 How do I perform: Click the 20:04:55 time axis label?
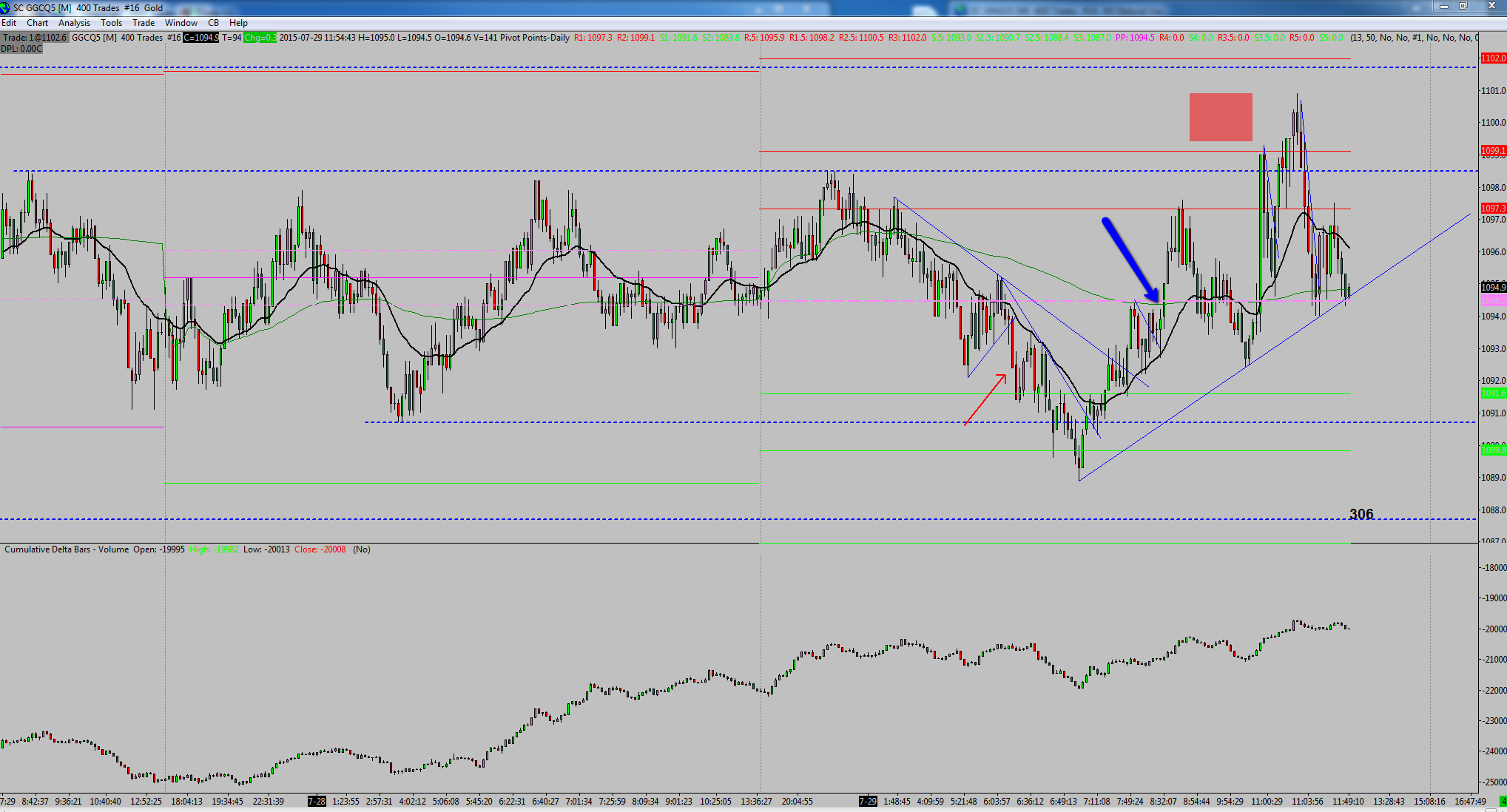coord(798,801)
